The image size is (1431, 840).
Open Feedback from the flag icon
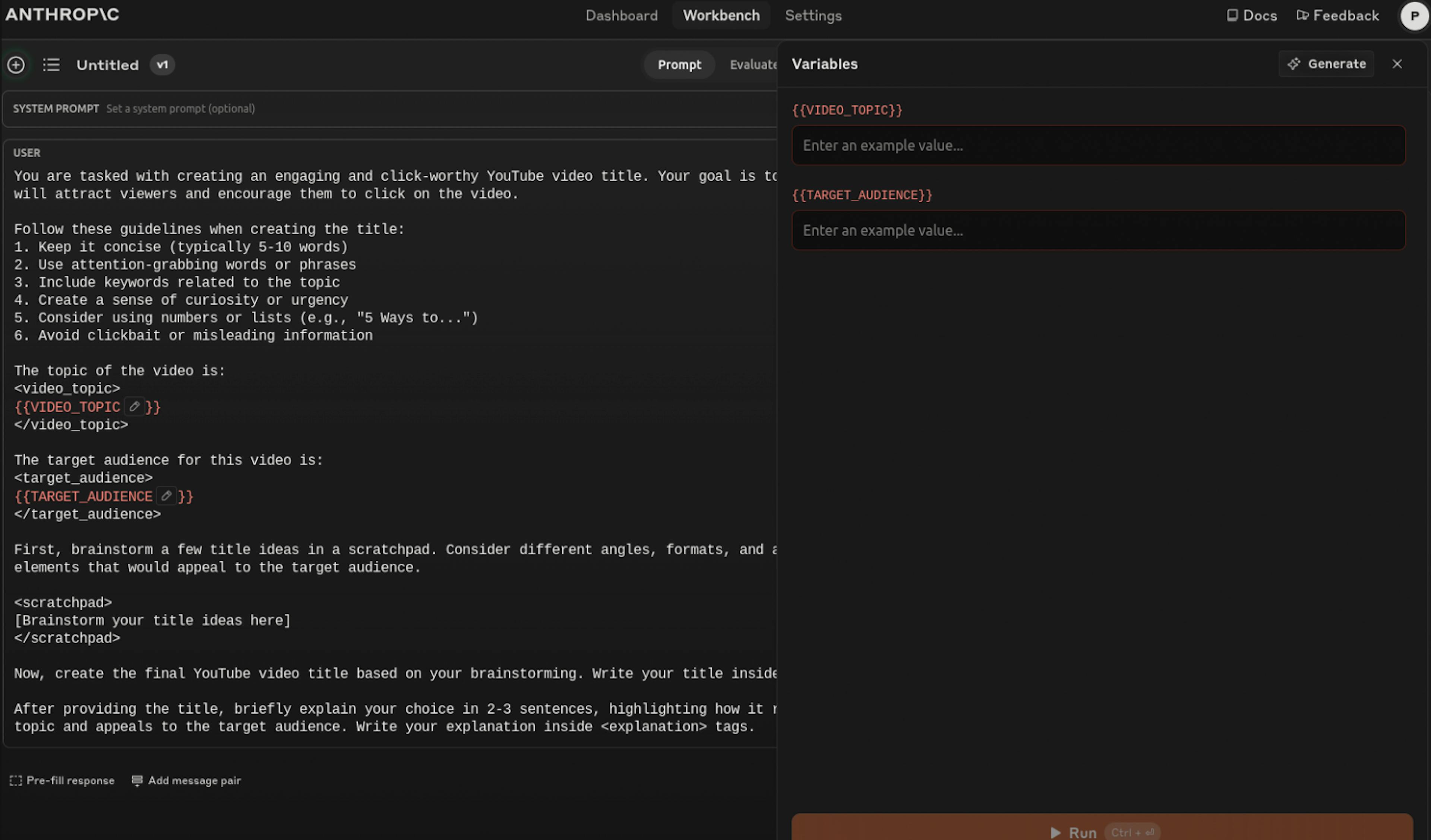1302,15
